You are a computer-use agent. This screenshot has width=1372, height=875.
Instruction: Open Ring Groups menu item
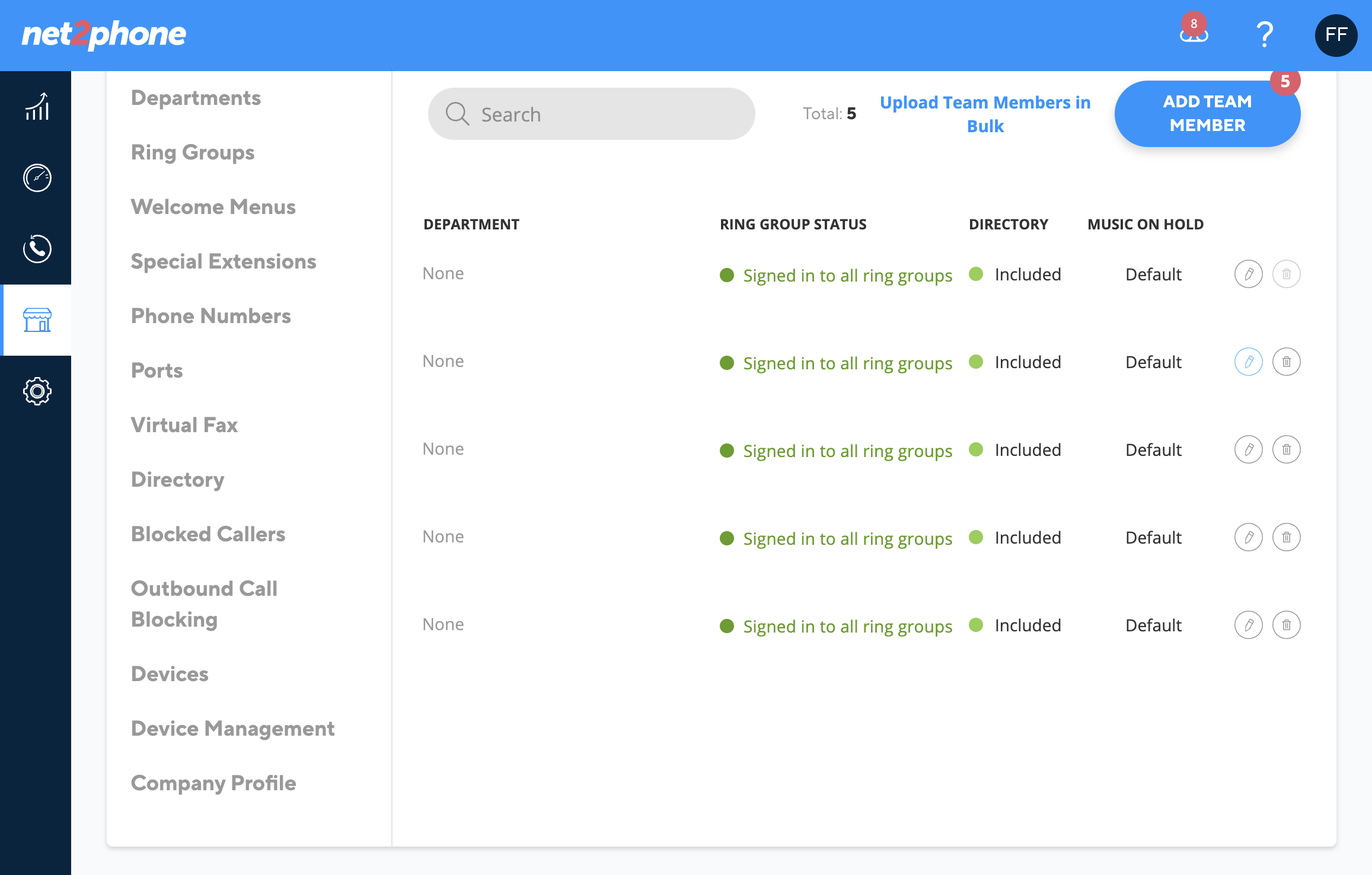[193, 152]
